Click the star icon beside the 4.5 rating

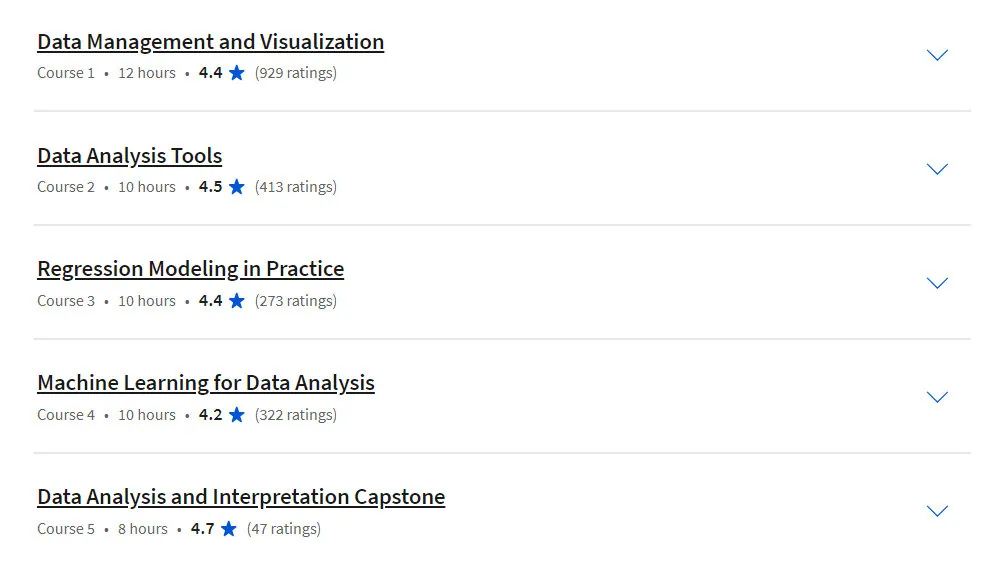click(x=237, y=186)
